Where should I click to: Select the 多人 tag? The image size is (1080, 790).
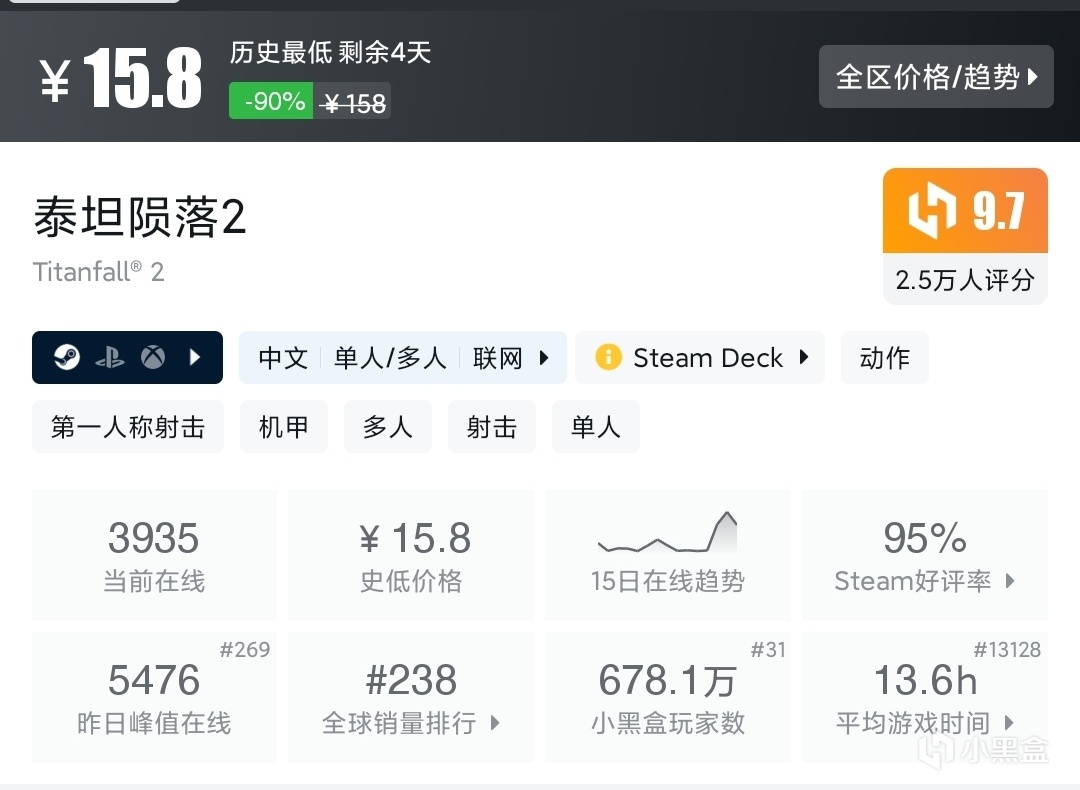coord(388,427)
